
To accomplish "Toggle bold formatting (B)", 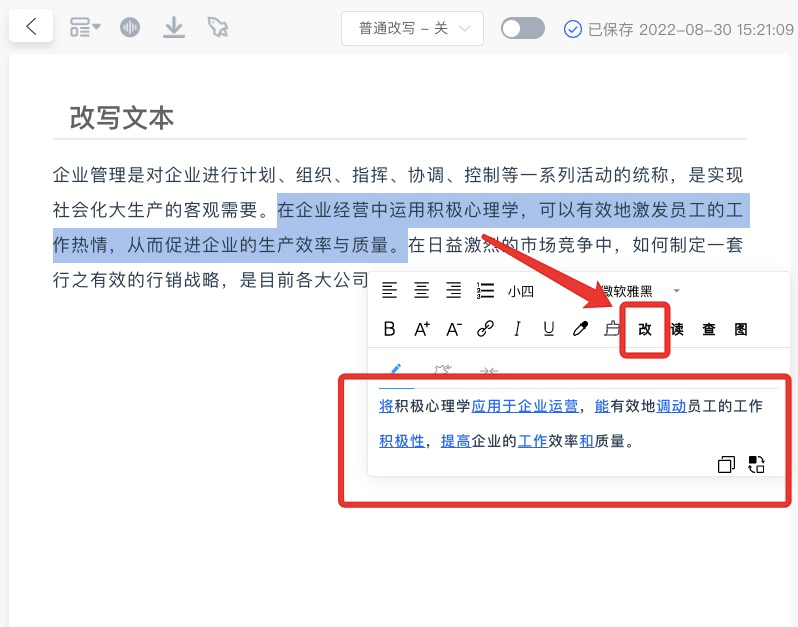I will pyautogui.click(x=389, y=329).
